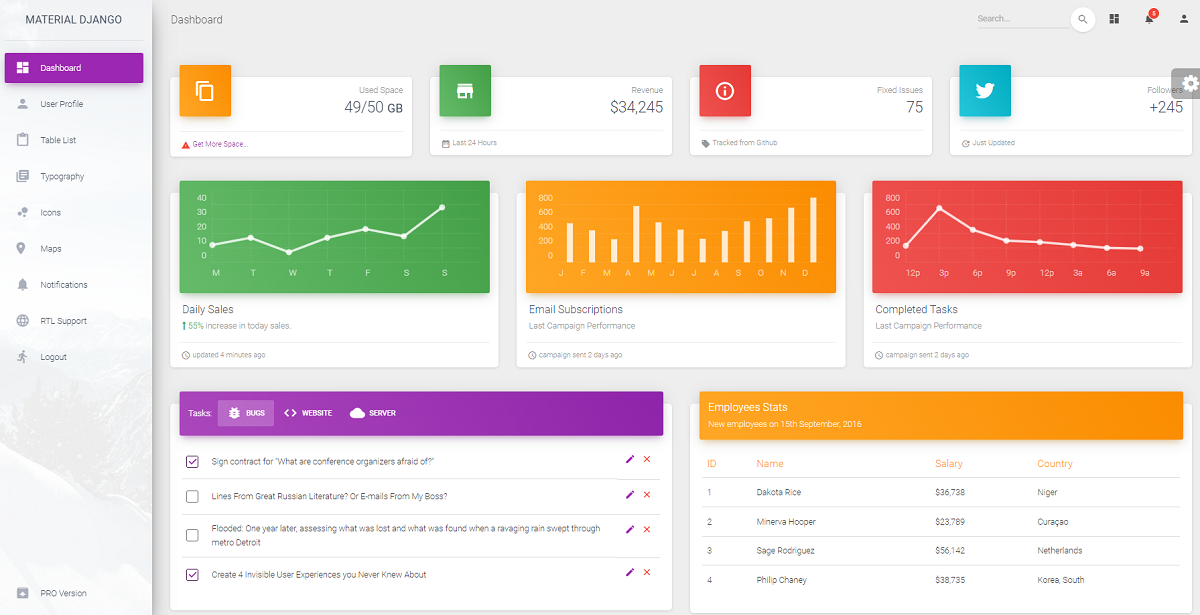Open the settings gear panel

(x=1188, y=83)
